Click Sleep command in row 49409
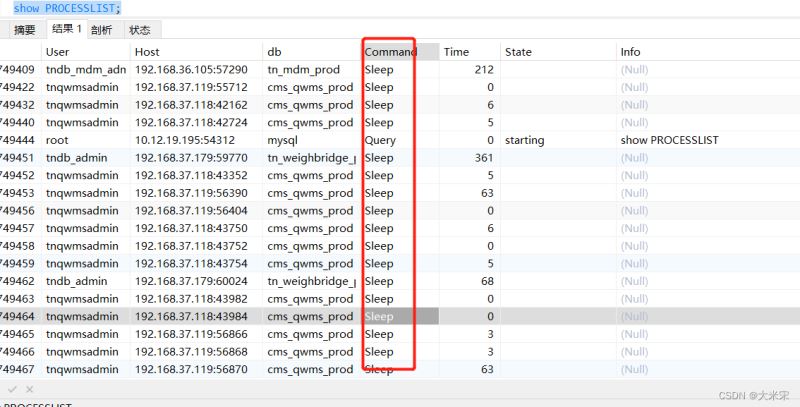 [x=379, y=69]
